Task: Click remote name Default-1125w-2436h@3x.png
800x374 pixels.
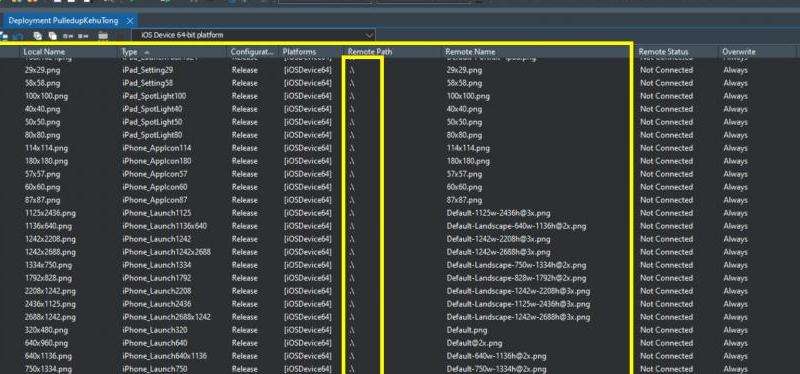Action: [498, 213]
